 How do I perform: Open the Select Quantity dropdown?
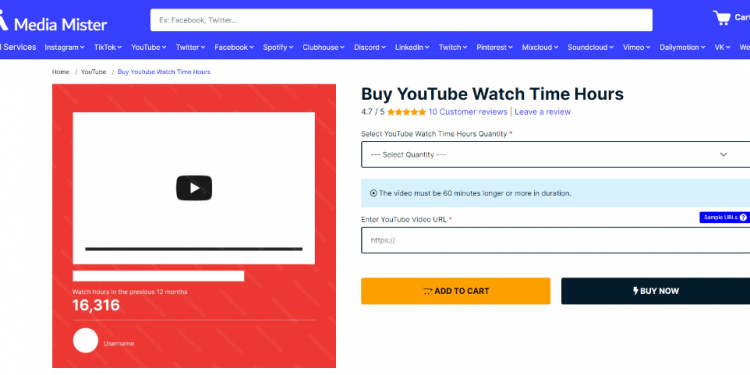555,154
